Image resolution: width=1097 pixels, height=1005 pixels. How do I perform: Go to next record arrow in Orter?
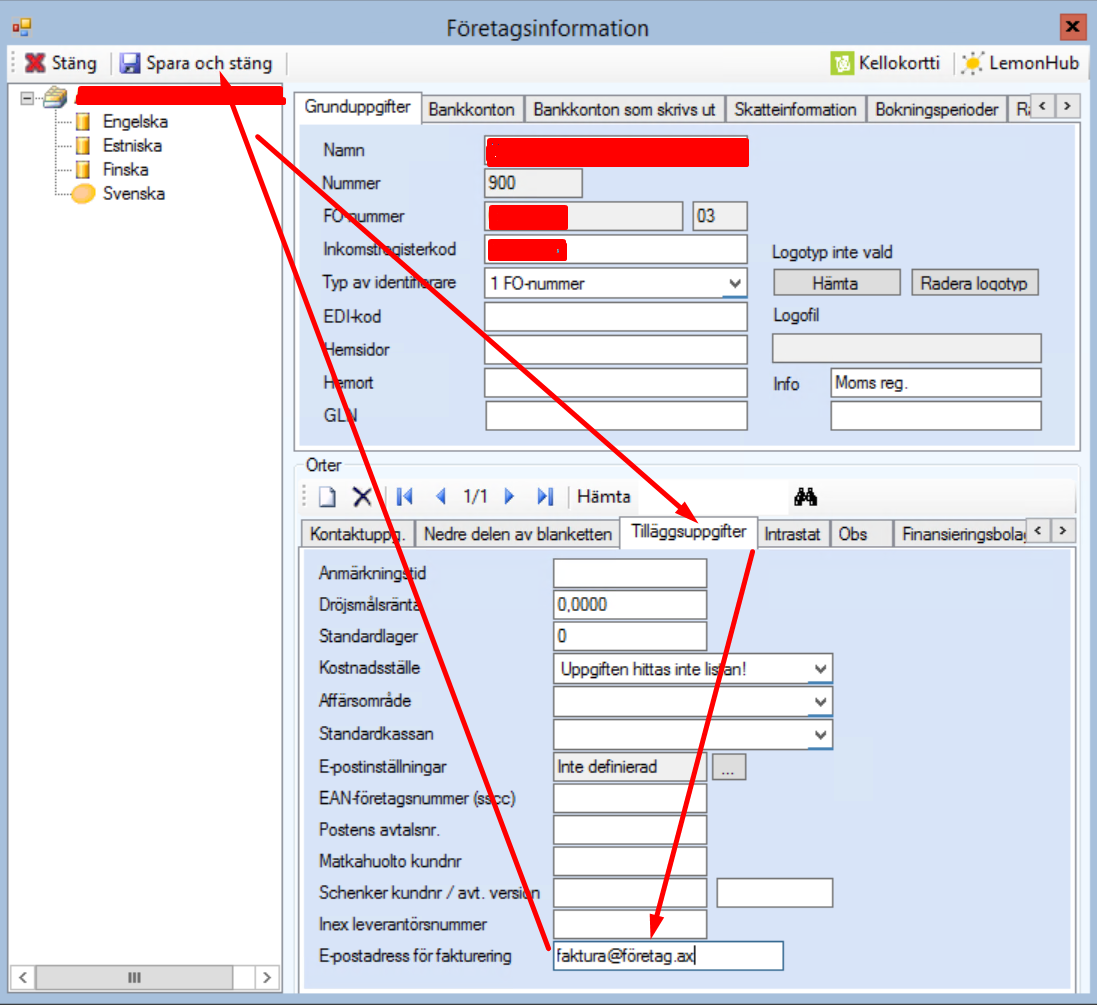[510, 497]
